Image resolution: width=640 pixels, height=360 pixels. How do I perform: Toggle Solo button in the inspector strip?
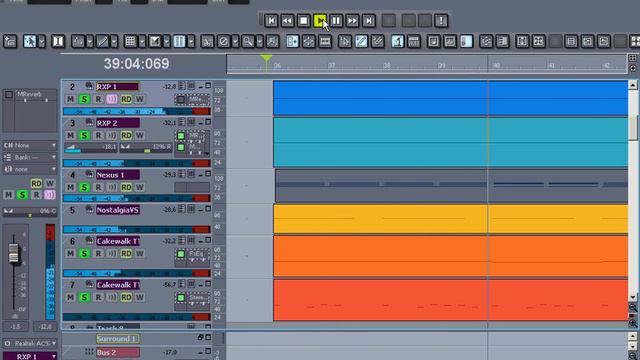point(22,195)
